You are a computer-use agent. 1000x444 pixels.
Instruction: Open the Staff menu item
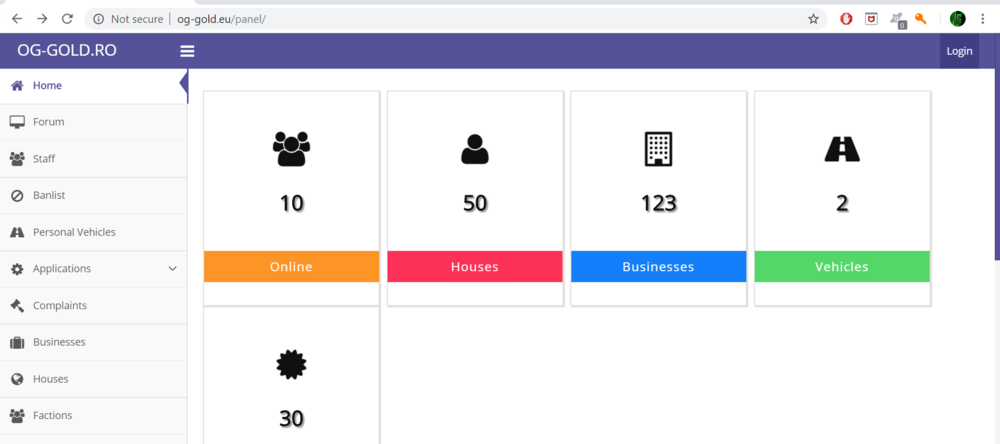point(94,159)
